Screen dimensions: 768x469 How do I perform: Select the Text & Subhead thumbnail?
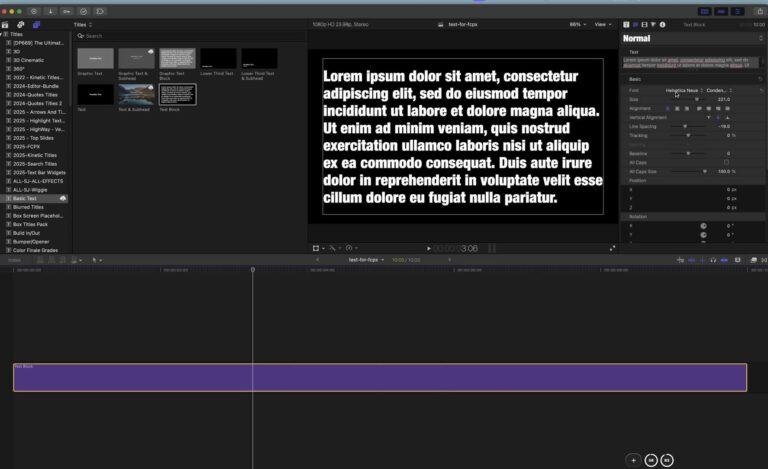click(x=136, y=94)
